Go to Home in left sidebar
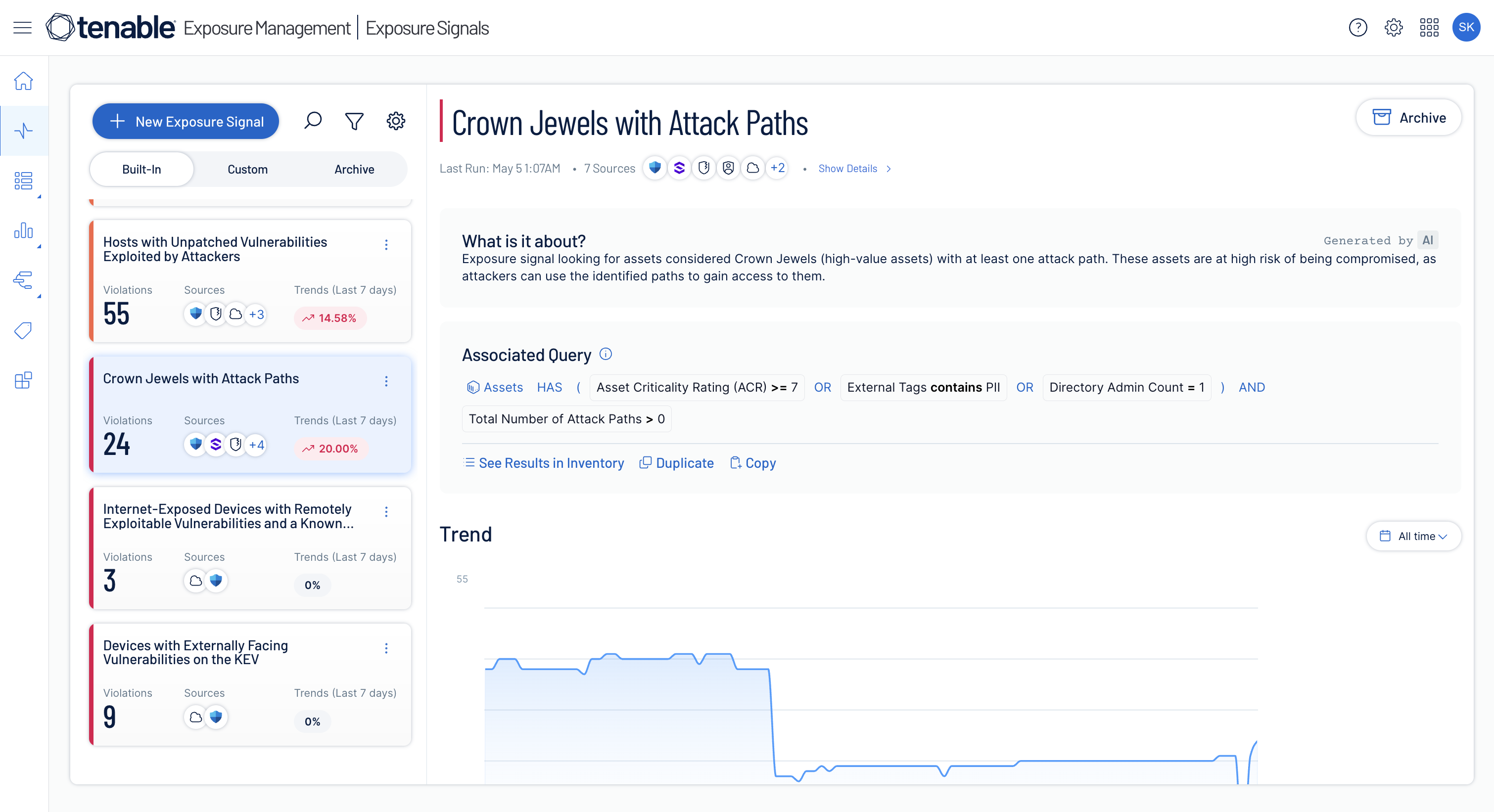 pos(23,81)
